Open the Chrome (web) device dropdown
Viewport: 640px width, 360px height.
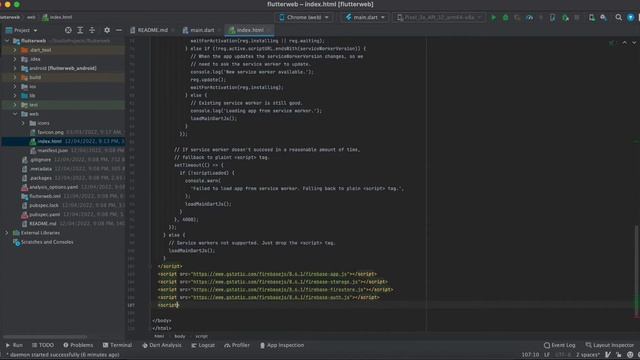[304, 18]
